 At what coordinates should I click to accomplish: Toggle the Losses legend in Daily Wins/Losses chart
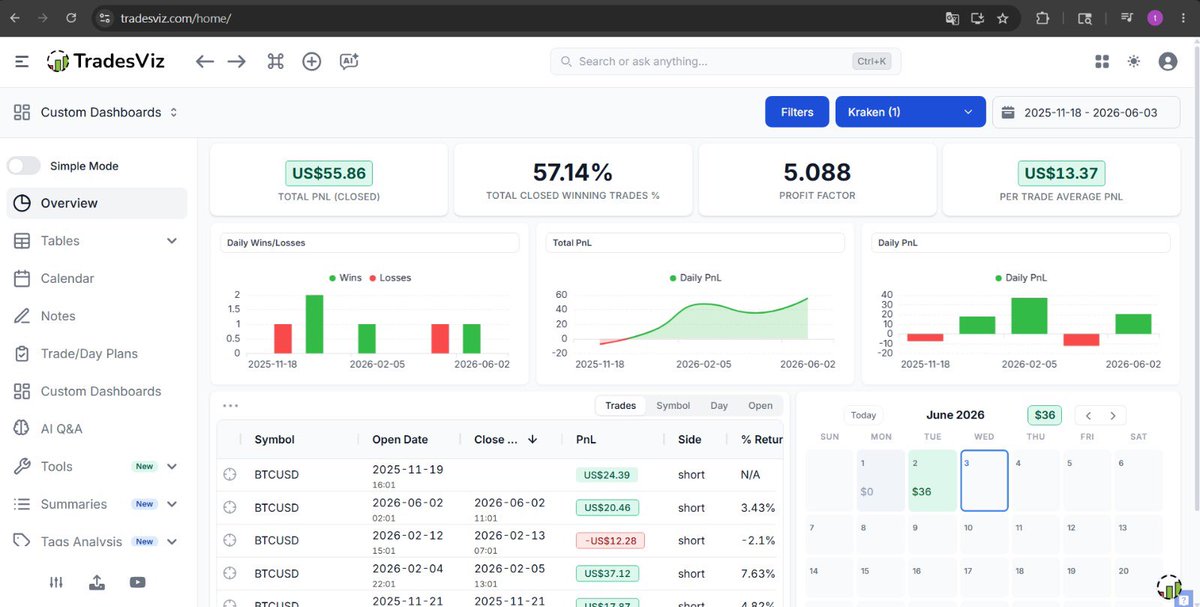(x=390, y=277)
